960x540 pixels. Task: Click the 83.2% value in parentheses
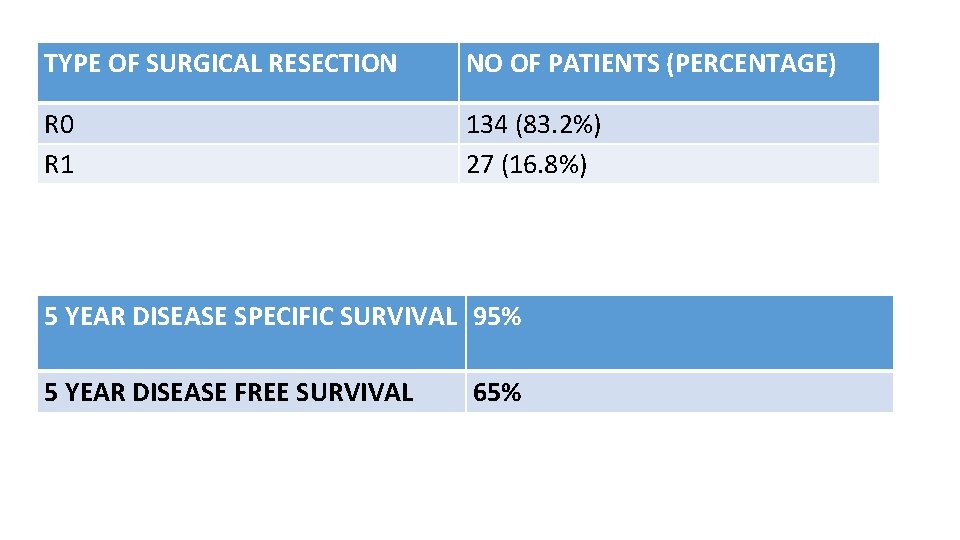click(561, 126)
